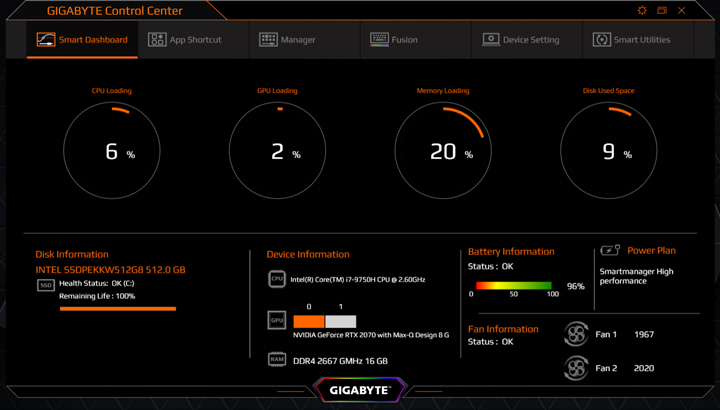Image resolution: width=720 pixels, height=410 pixels.
Task: Click "Health Status: OK (C:)" text
Action: 97,284
